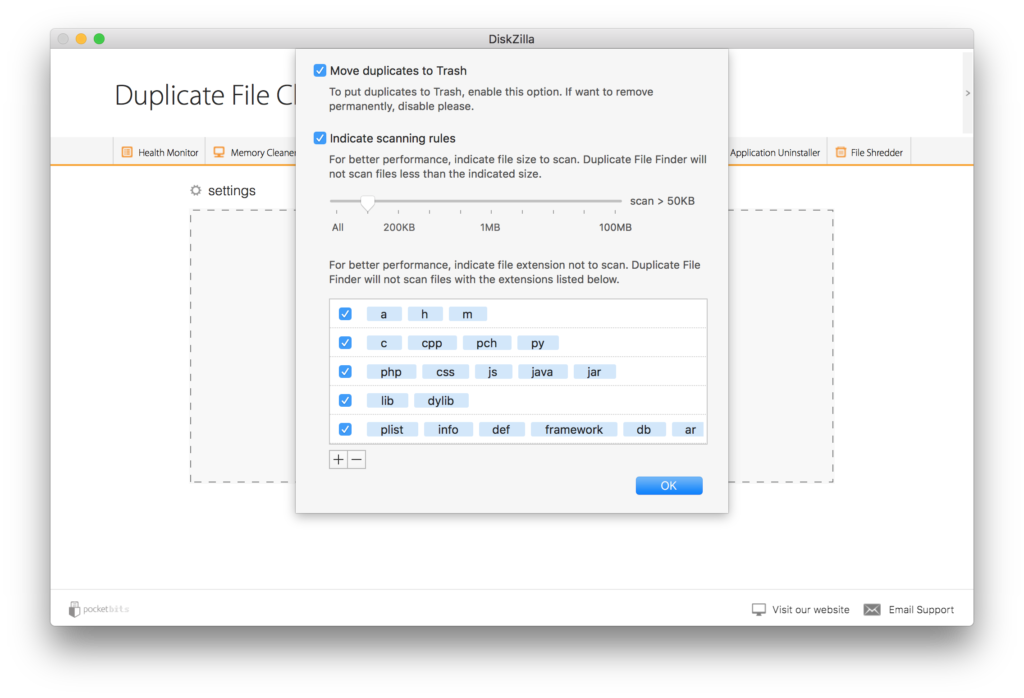
Task: Select the 'framework' extension tag
Action: pyautogui.click(x=574, y=429)
